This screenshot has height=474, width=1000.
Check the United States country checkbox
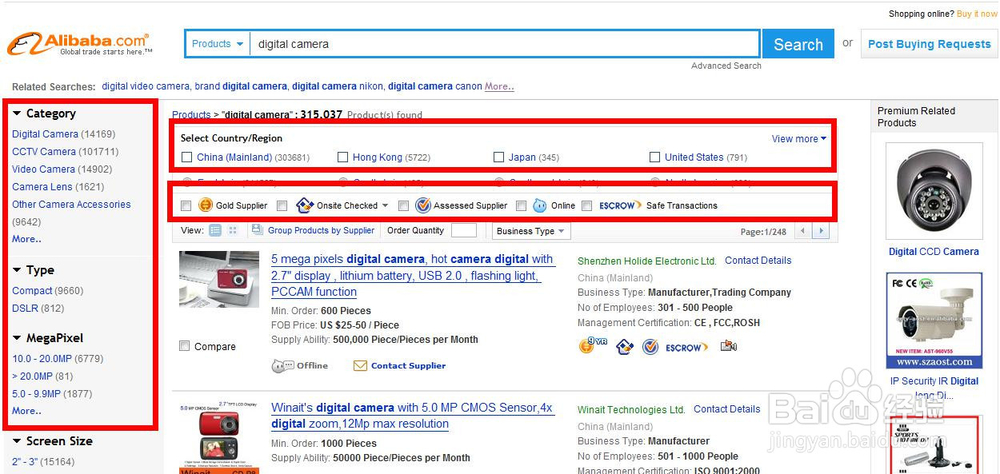[x=654, y=157]
